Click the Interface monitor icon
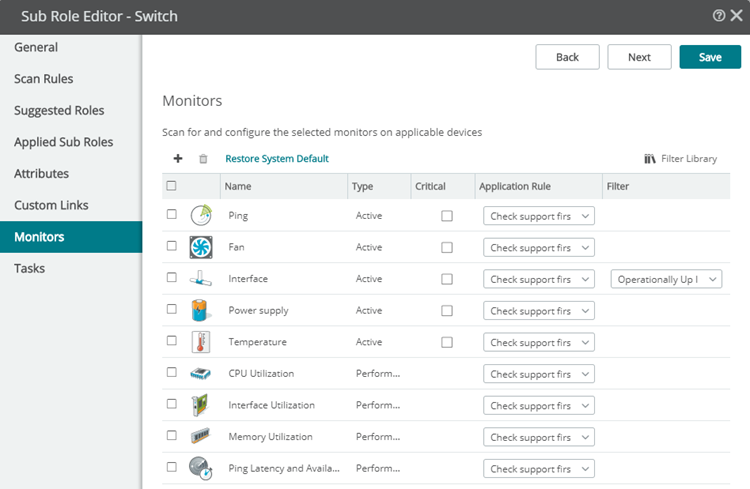The width and height of the screenshot is (750, 489). pos(201,278)
